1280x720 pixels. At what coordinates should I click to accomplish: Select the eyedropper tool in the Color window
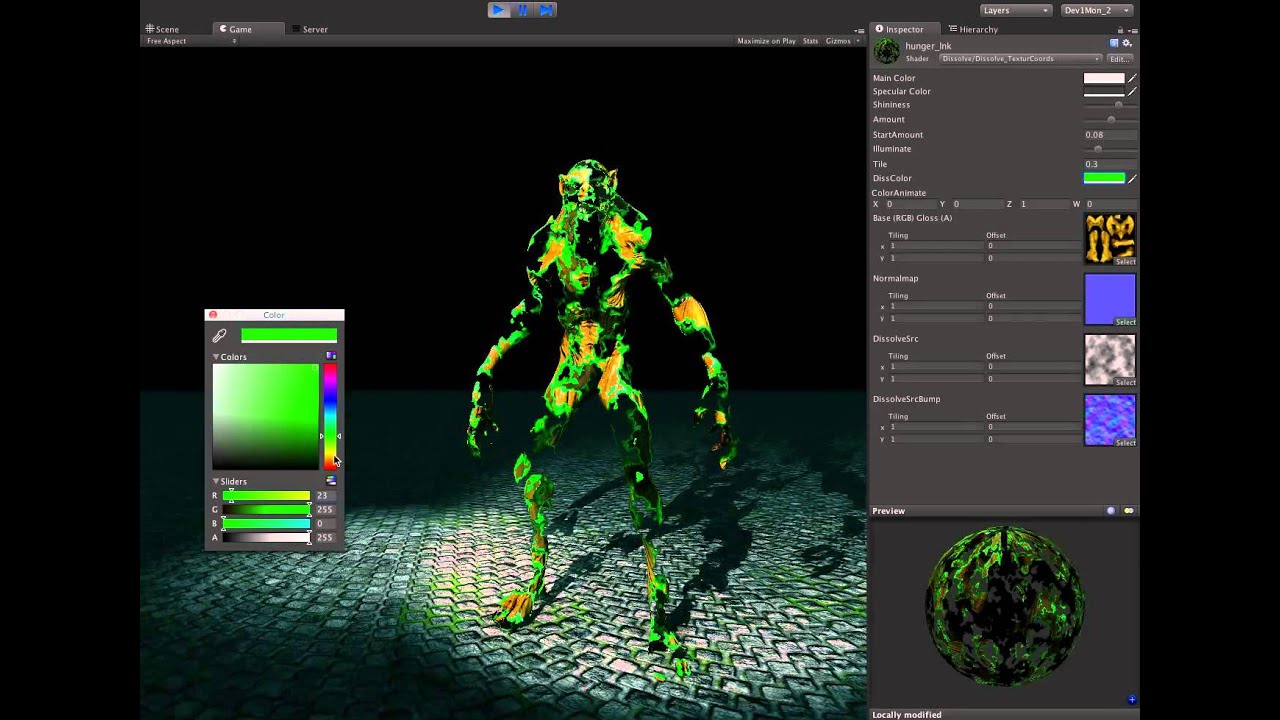(x=220, y=335)
